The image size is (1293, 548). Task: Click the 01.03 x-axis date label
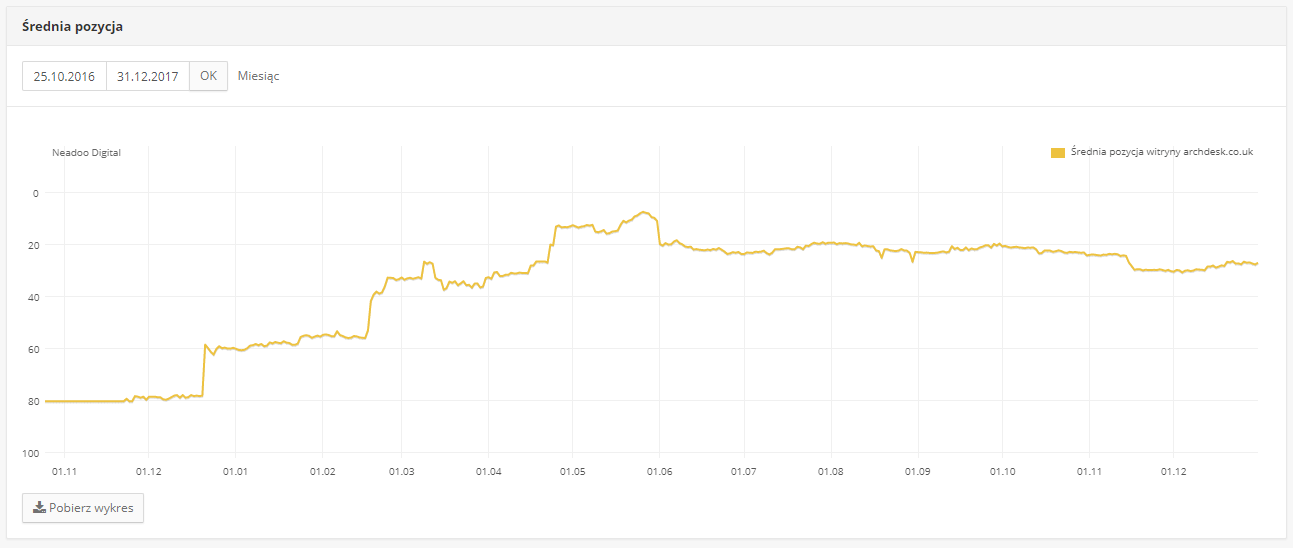tap(401, 471)
